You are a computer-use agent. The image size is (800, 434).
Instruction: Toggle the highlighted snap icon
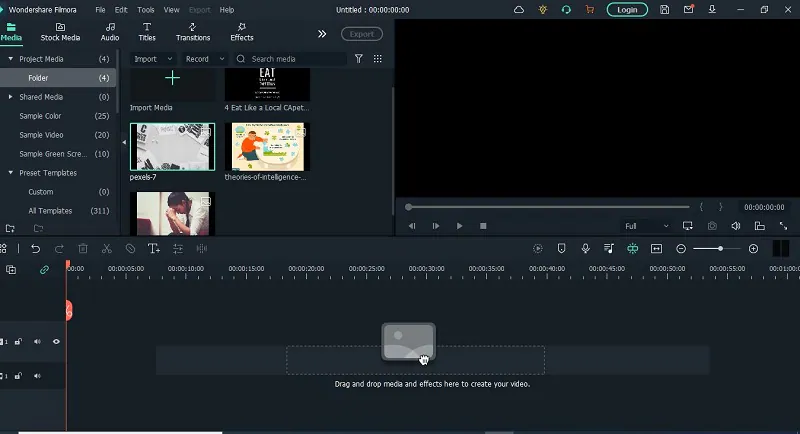pos(633,249)
